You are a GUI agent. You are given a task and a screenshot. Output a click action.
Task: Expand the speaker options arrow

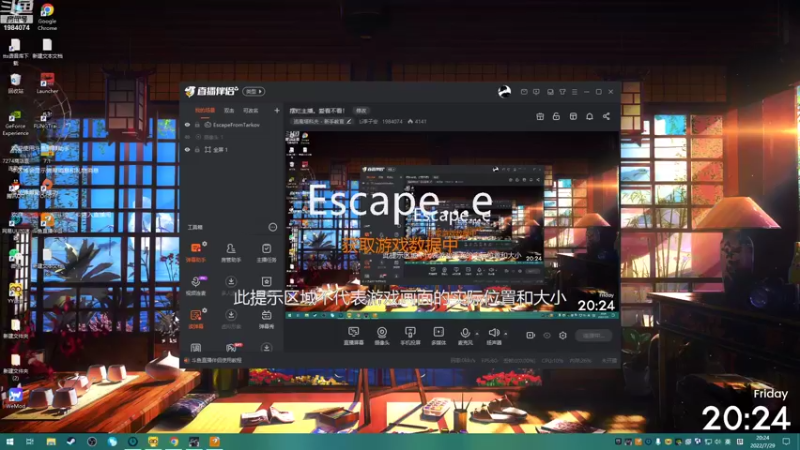(x=506, y=334)
